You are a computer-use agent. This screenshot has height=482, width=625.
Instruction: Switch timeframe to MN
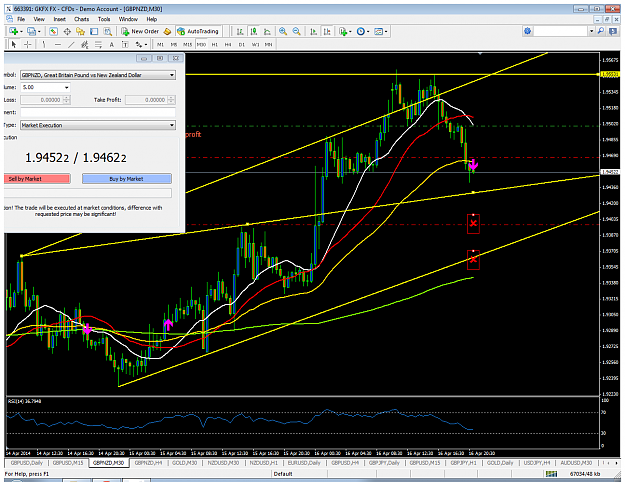[x=269, y=45]
